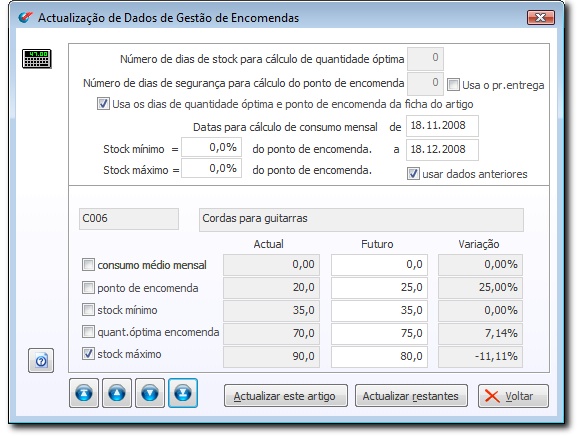This screenshot has height=437, width=584.
Task: Click 'Actualizar restantes' button
Action: coord(411,396)
